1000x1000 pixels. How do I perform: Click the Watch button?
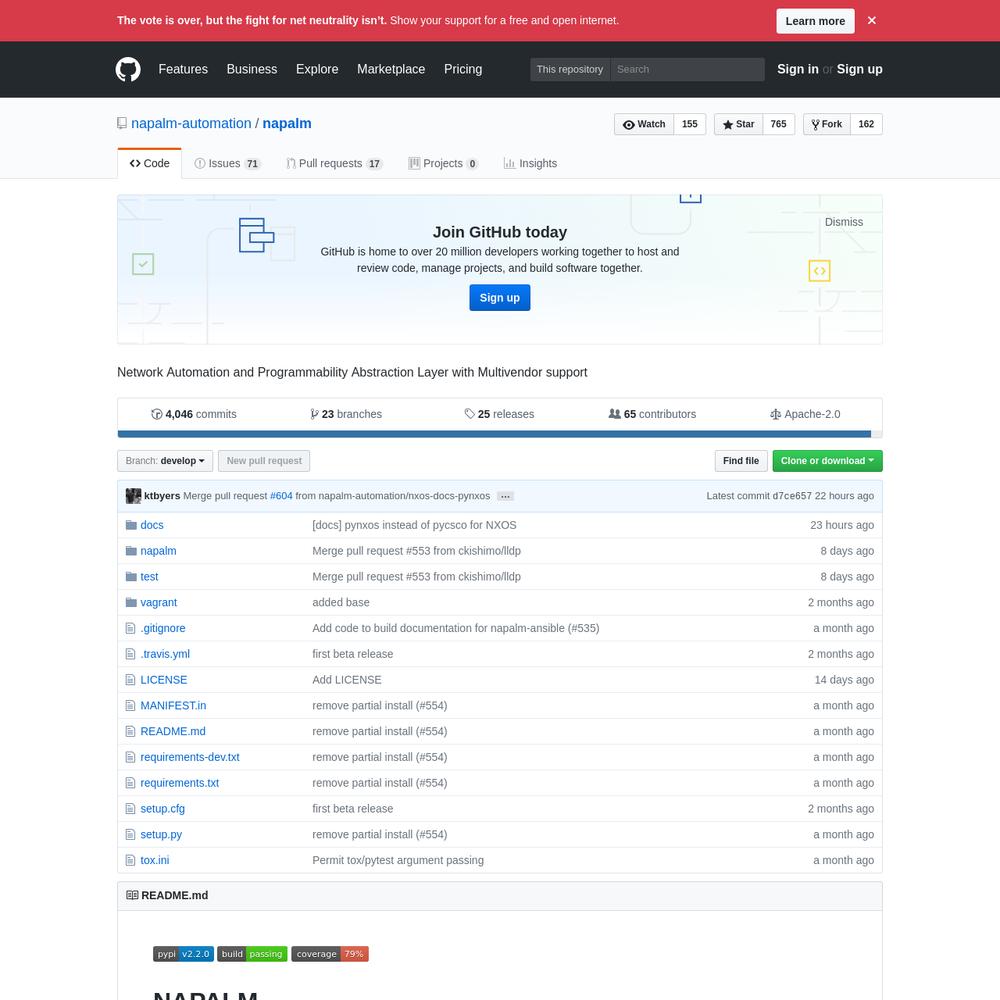[643, 124]
